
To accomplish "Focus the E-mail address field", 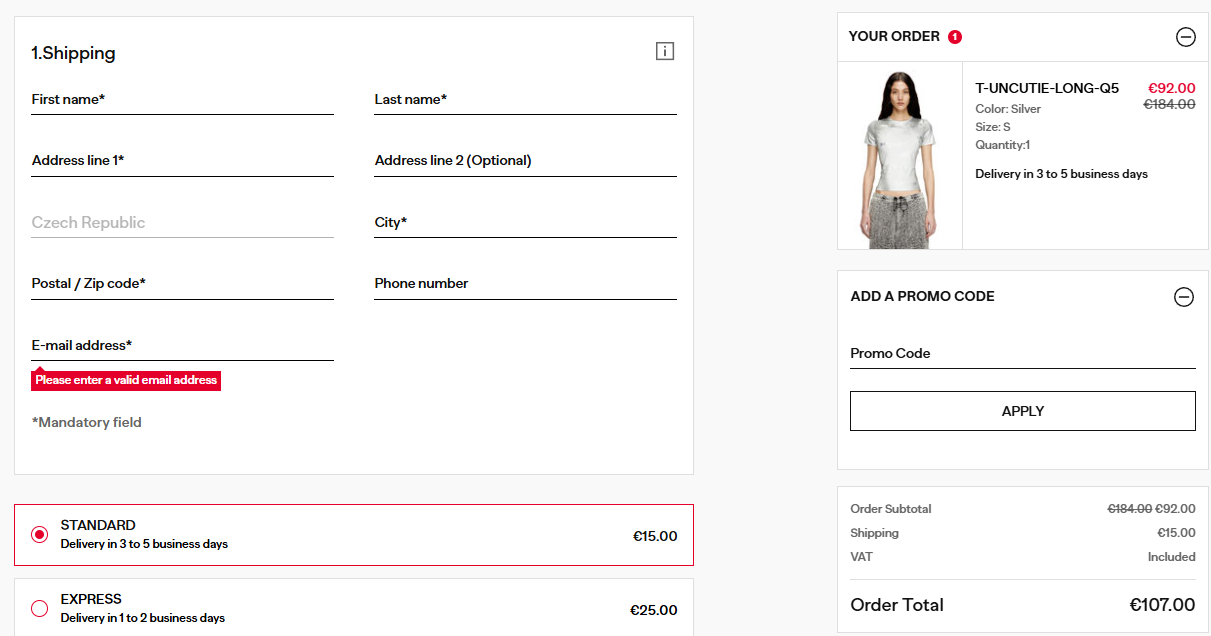I will point(182,346).
